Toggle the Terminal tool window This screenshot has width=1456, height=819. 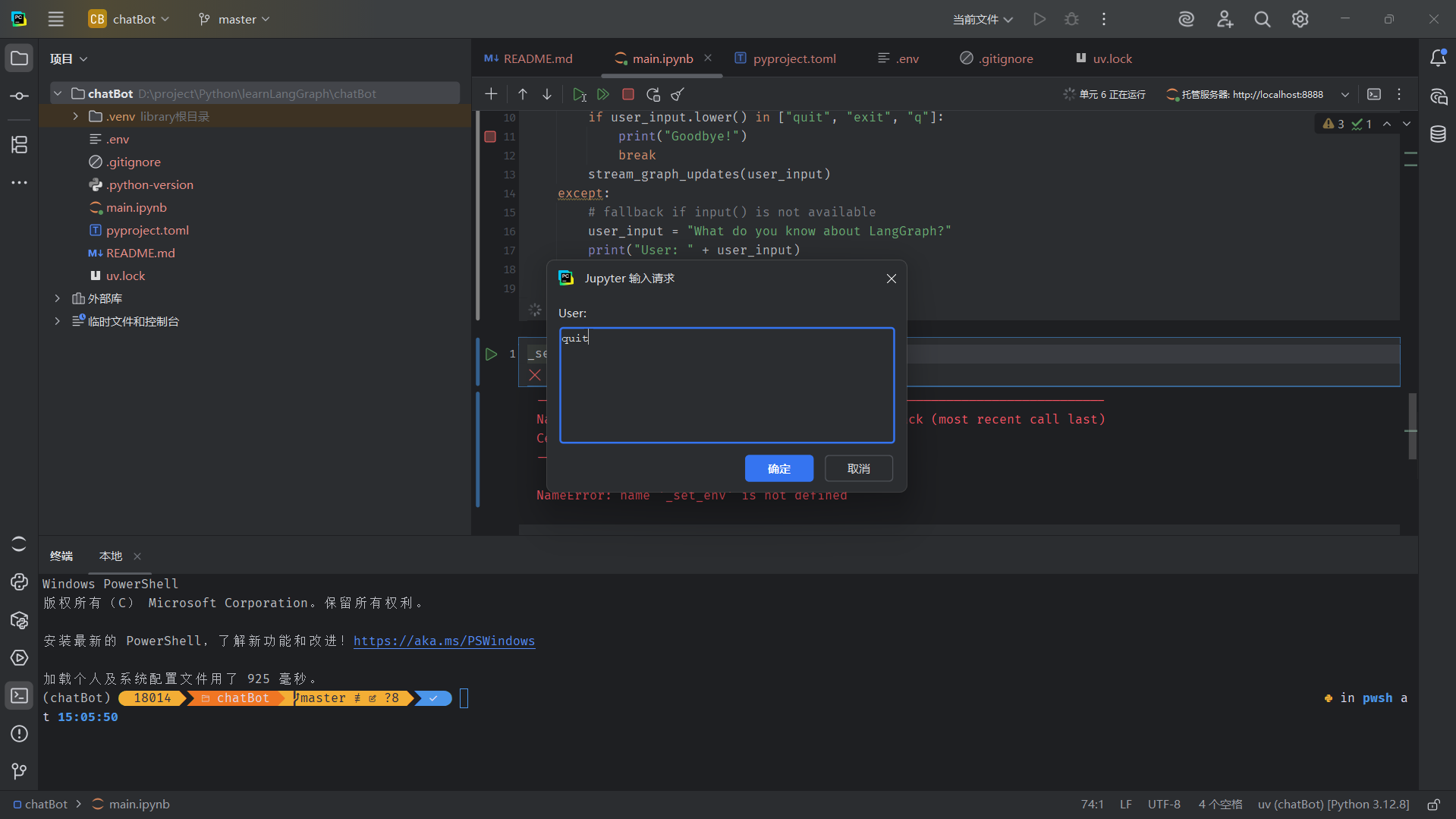(x=19, y=696)
